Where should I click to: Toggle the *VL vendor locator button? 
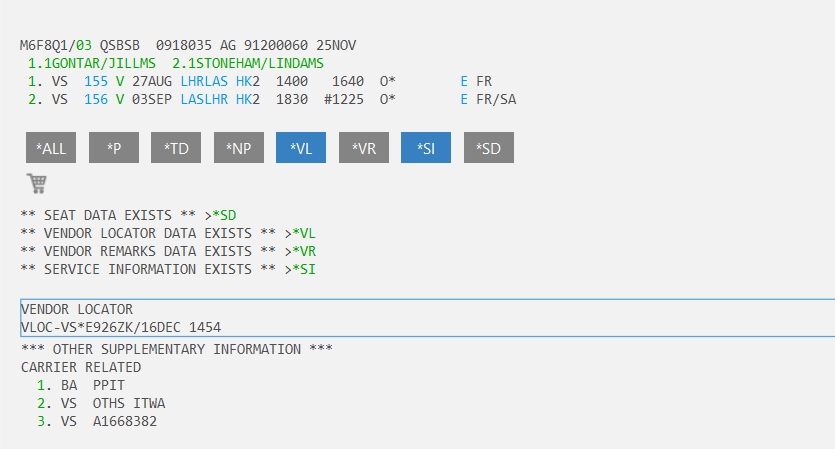coord(301,148)
